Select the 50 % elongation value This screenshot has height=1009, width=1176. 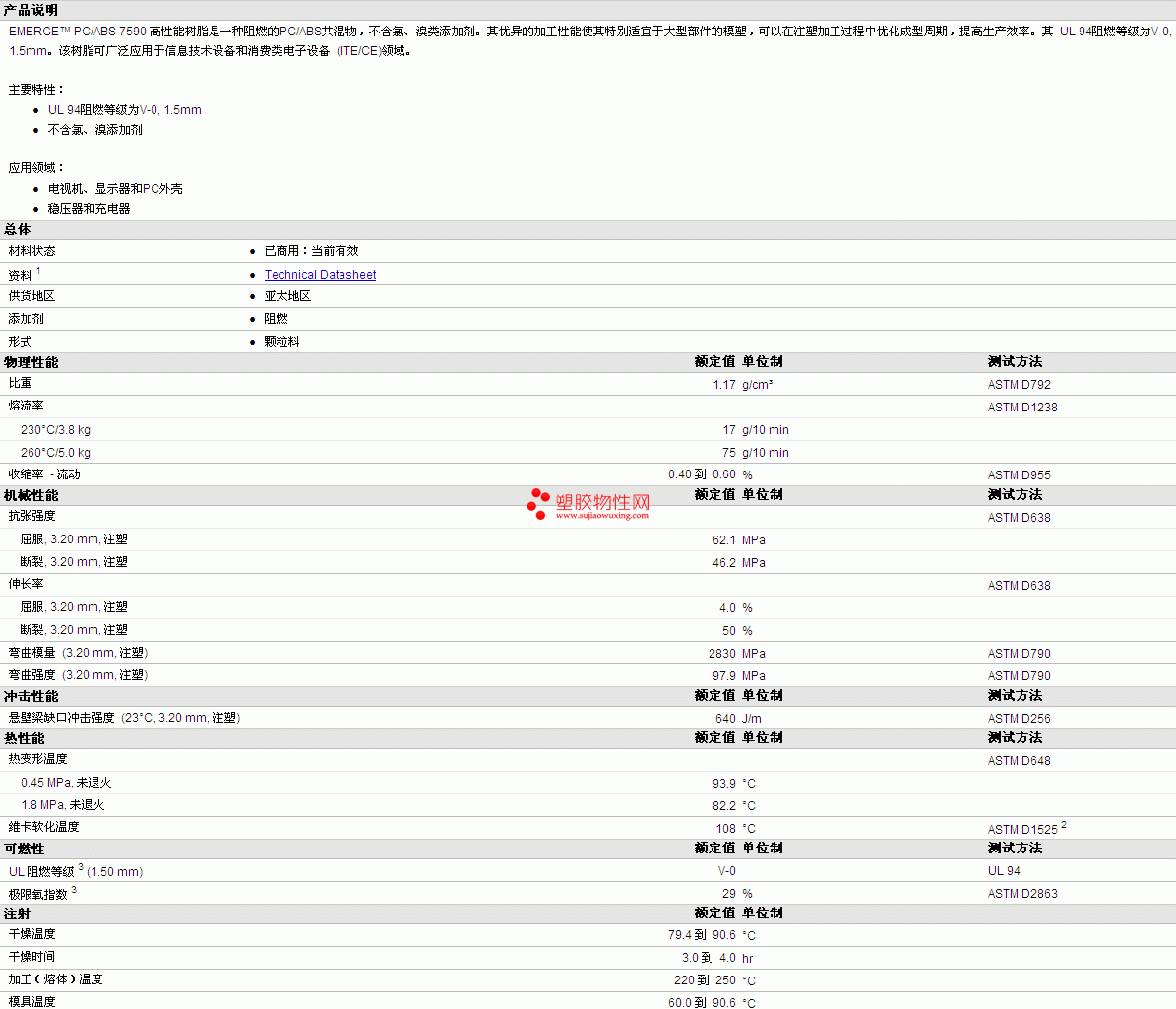pos(737,631)
